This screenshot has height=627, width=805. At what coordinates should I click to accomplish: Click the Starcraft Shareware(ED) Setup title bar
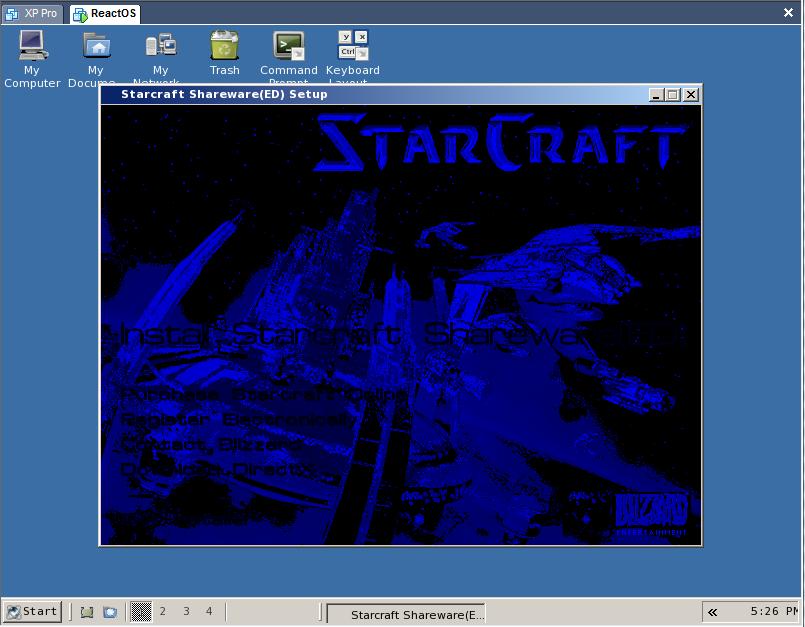click(x=374, y=94)
